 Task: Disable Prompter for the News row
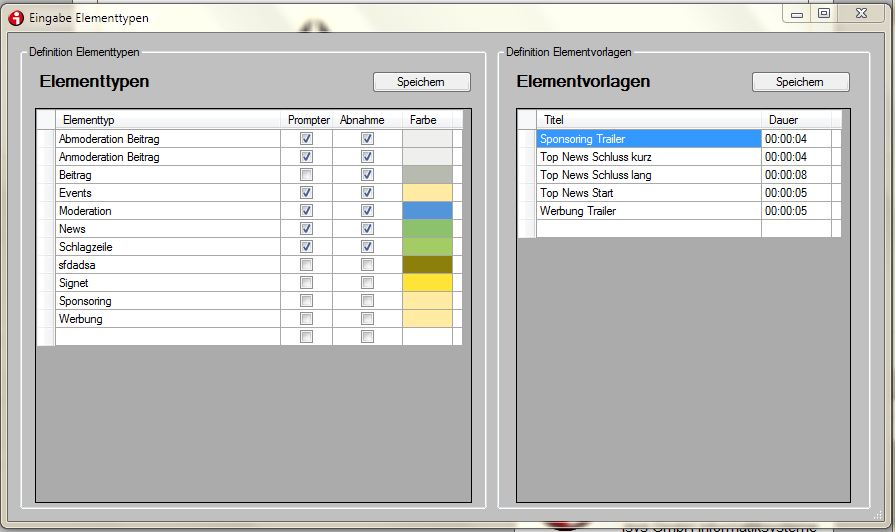coord(307,229)
